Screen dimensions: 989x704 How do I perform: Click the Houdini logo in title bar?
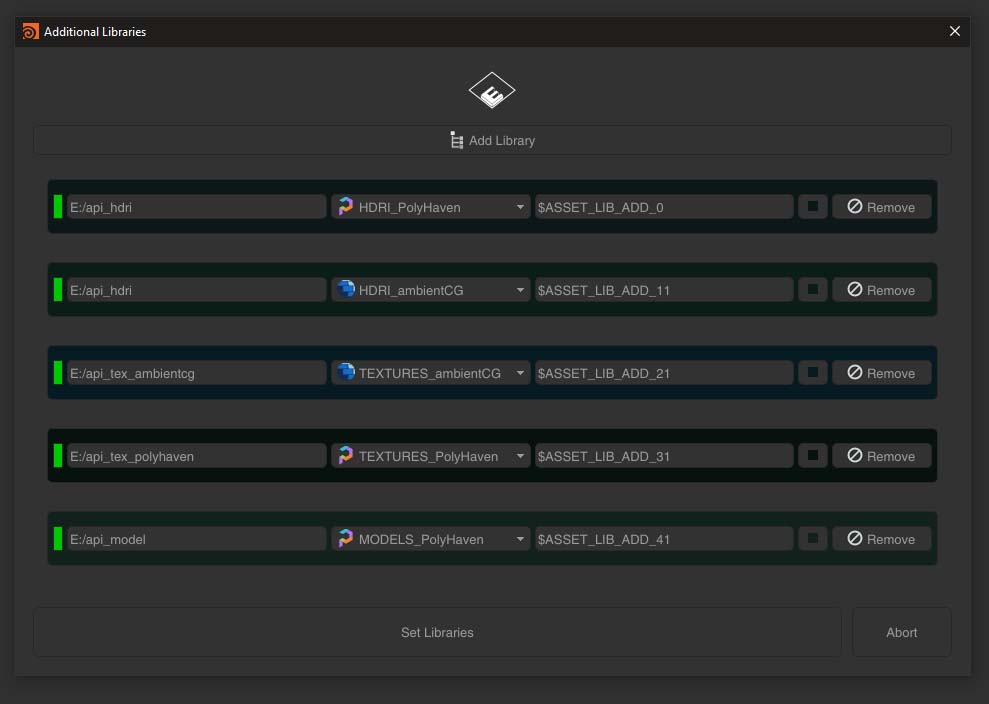tap(30, 31)
